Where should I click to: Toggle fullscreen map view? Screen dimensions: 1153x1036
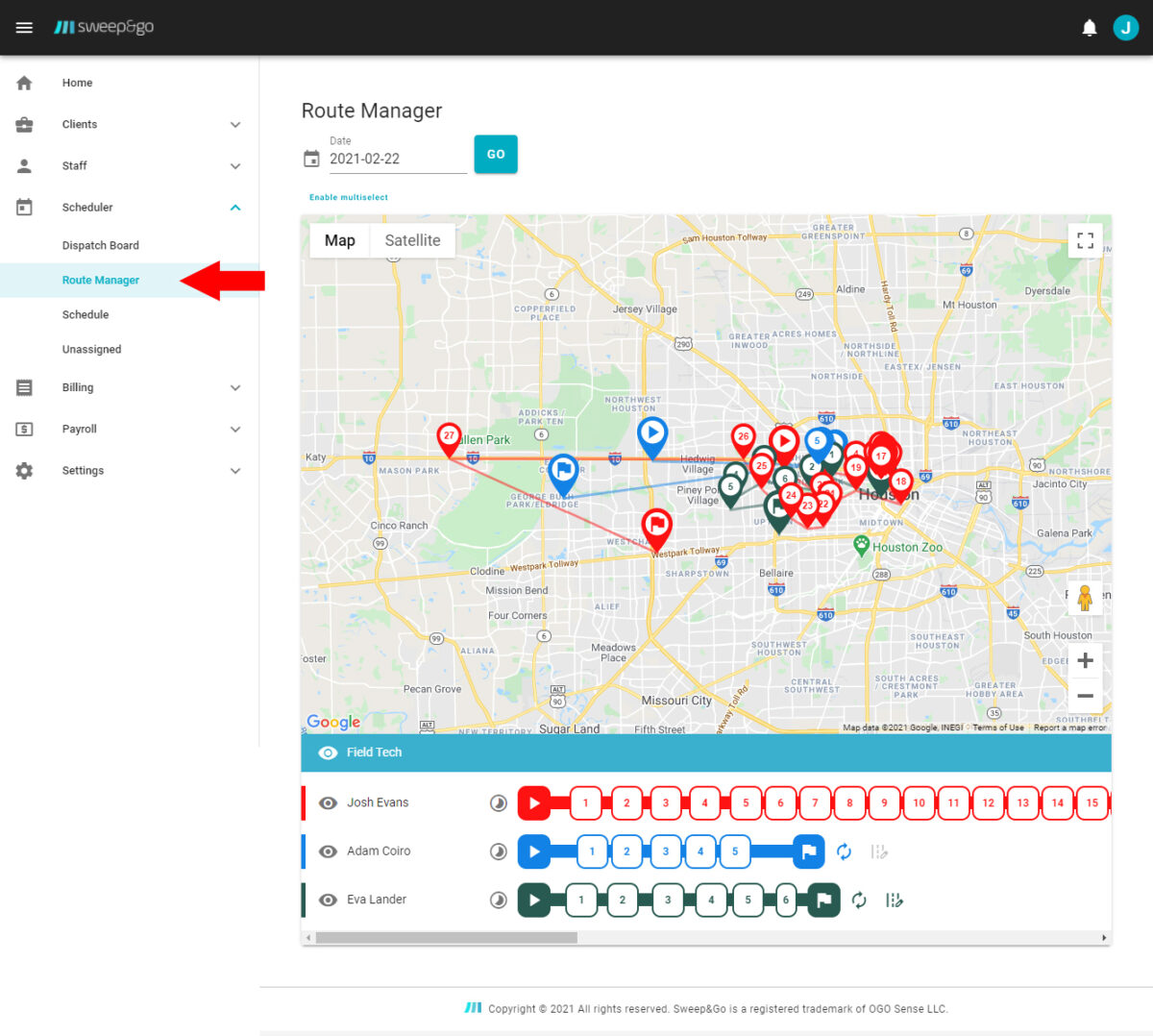(x=1085, y=240)
